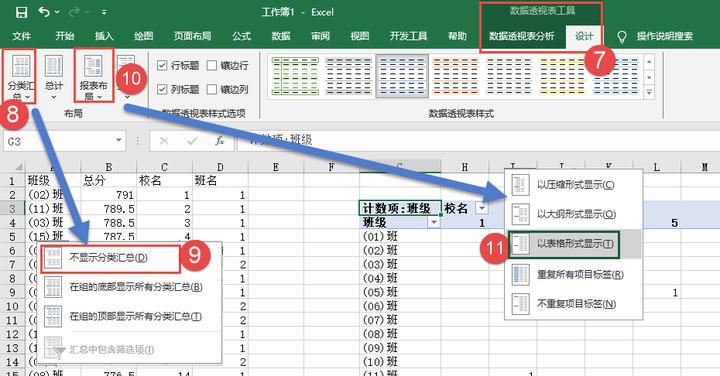Open the 总计 dropdown button

point(54,77)
